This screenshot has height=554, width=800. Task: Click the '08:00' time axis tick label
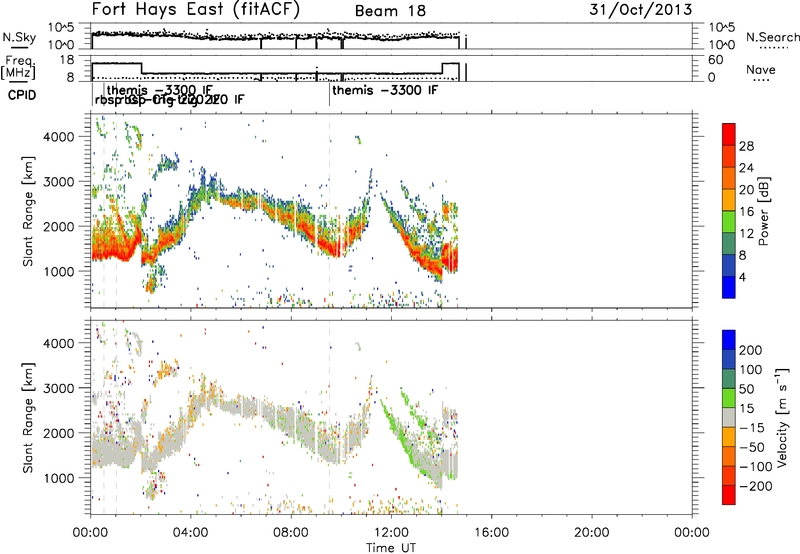[x=291, y=533]
